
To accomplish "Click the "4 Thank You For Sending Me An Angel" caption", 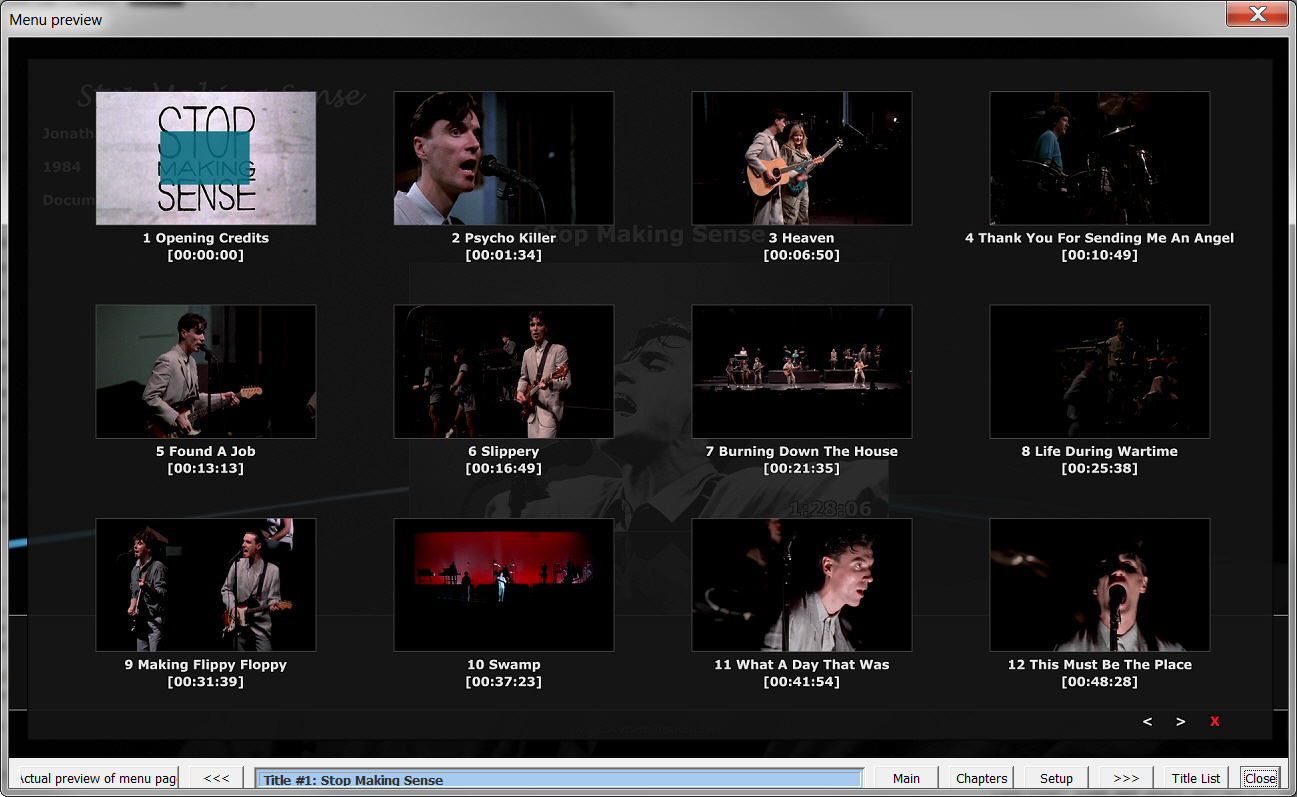I will pos(1100,238).
